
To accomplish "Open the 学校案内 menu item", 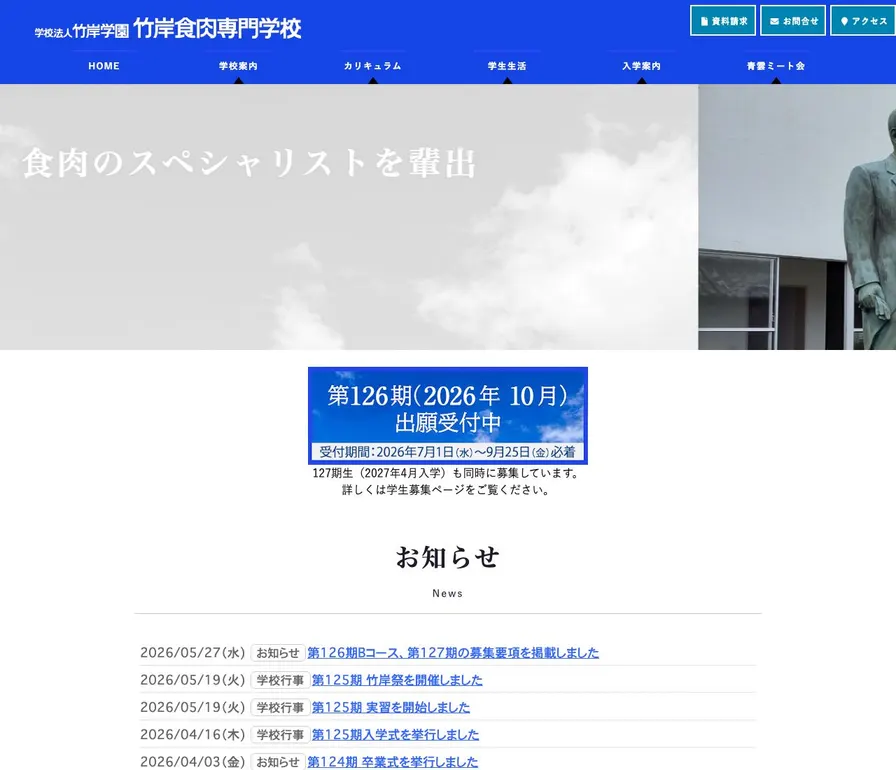I will (238, 66).
